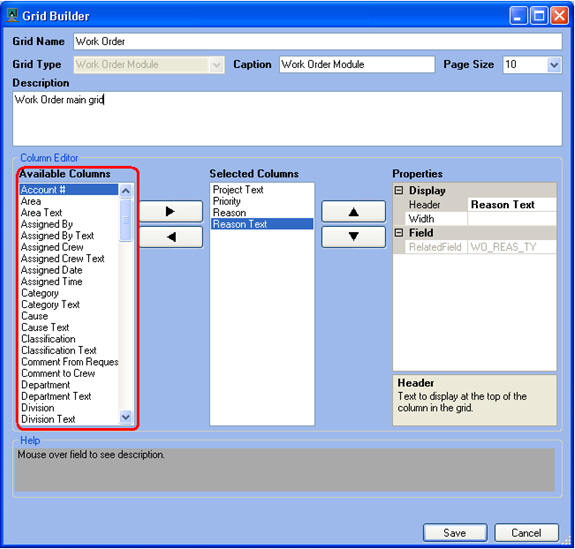The width and height of the screenshot is (575, 549).
Task: Click the Cancel button
Action: [x=526, y=532]
